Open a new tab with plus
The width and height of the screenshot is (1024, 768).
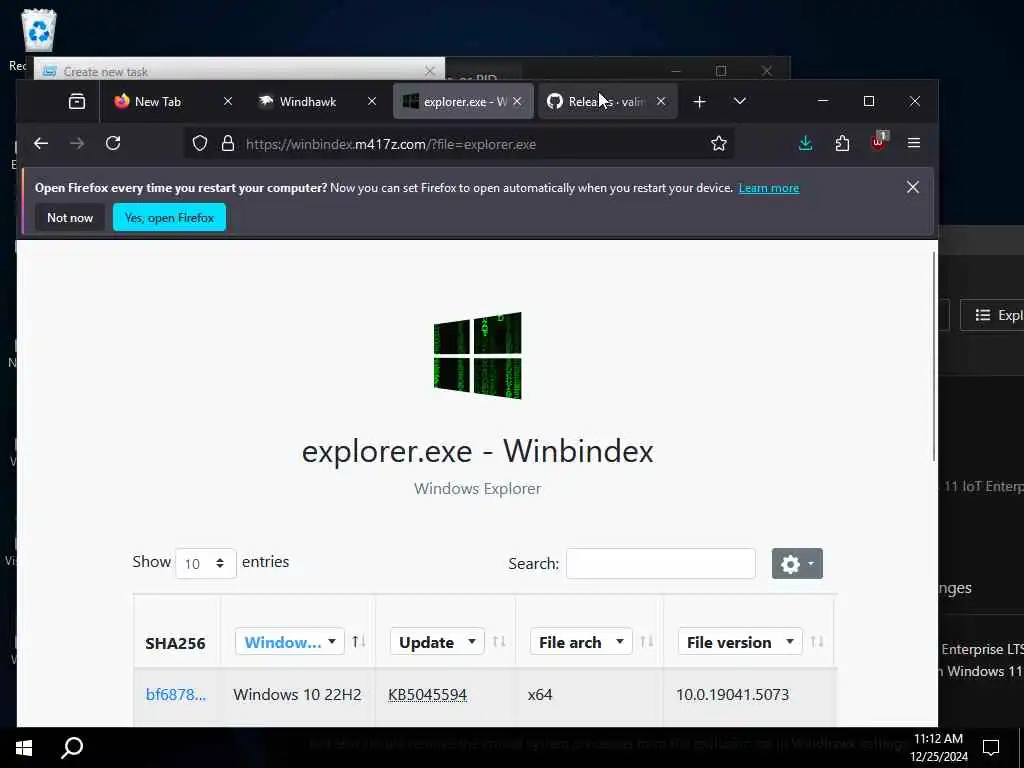point(699,102)
